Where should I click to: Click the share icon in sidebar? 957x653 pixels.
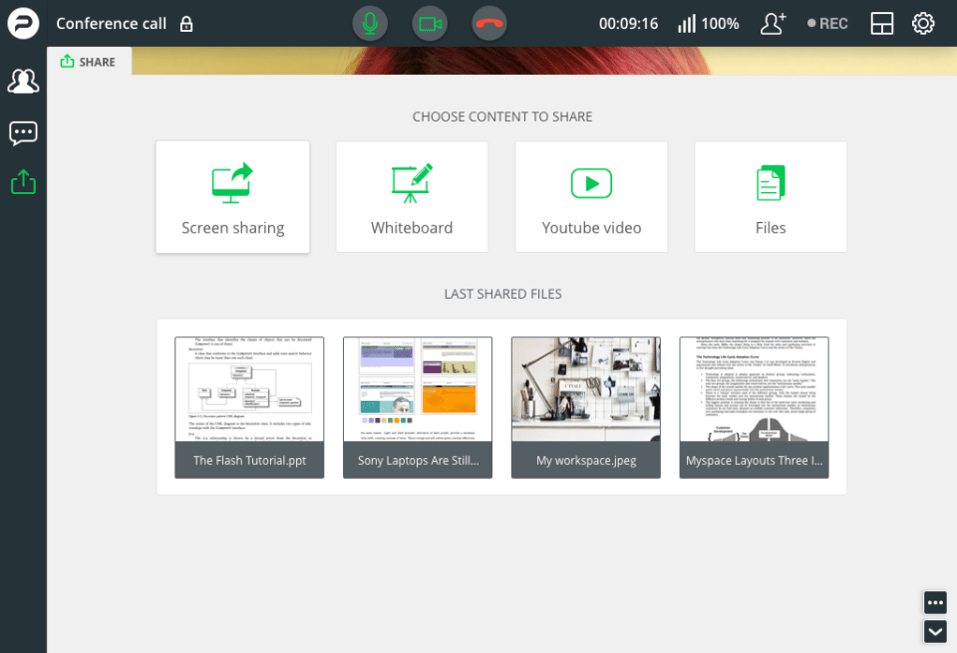click(x=23, y=182)
